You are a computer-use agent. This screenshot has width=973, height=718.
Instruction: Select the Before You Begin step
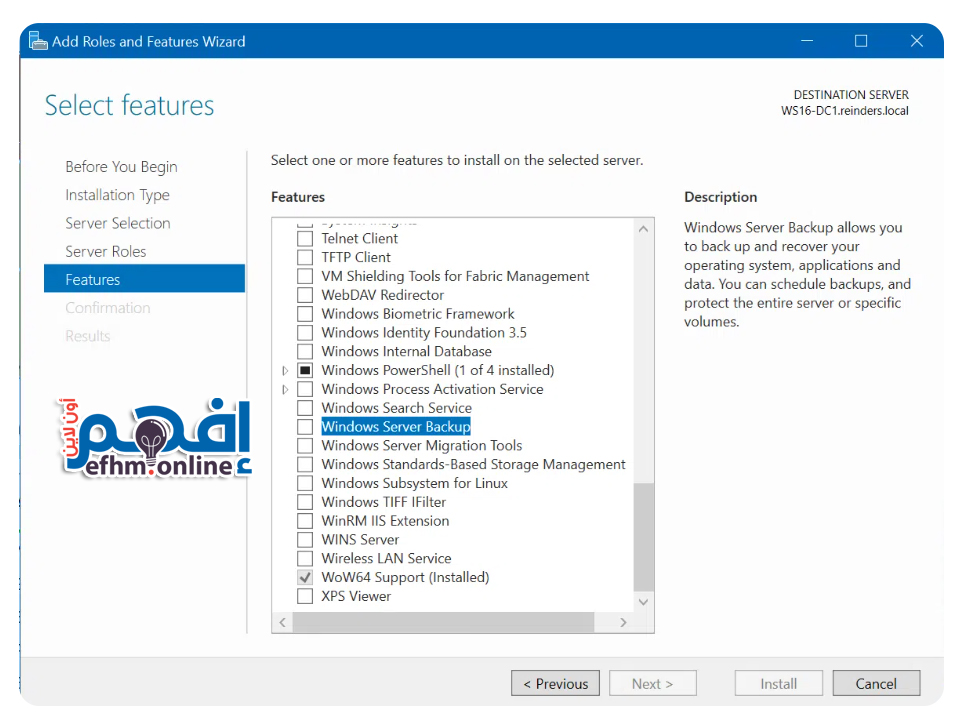[121, 167]
